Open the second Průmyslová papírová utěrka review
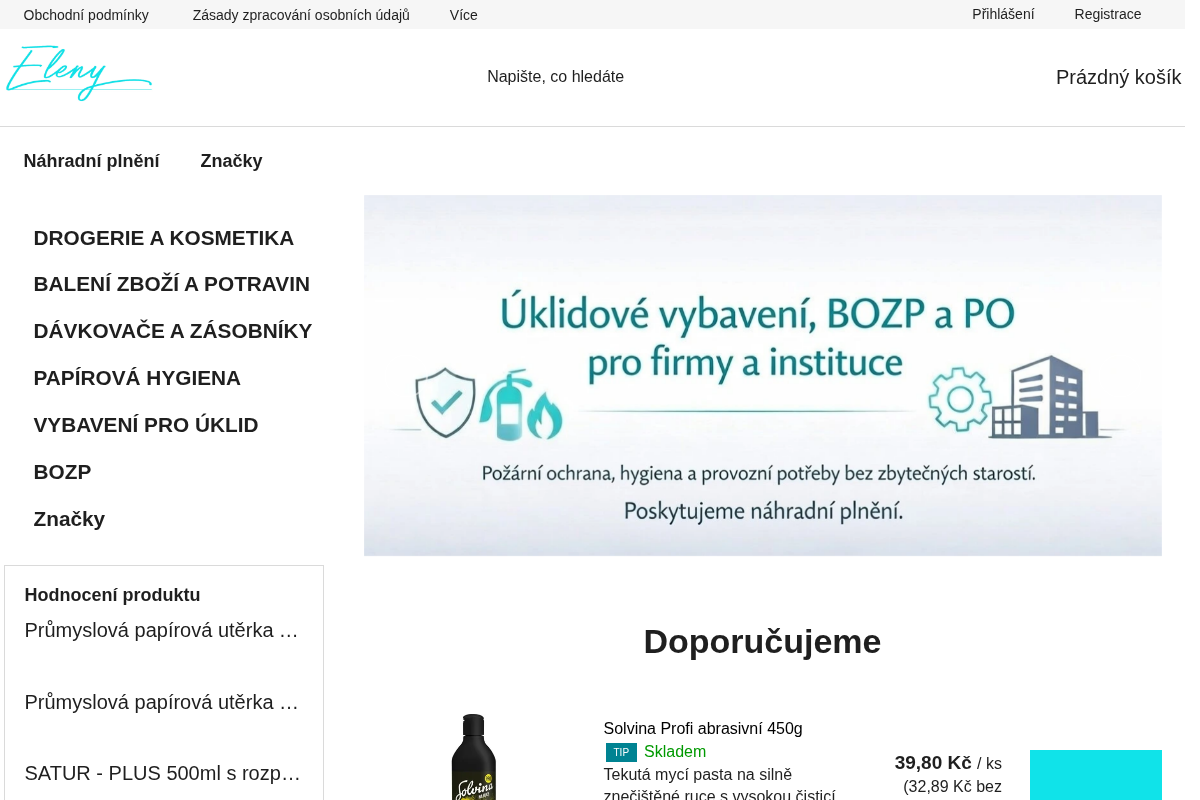This screenshot has height=800, width=1200. [163, 702]
